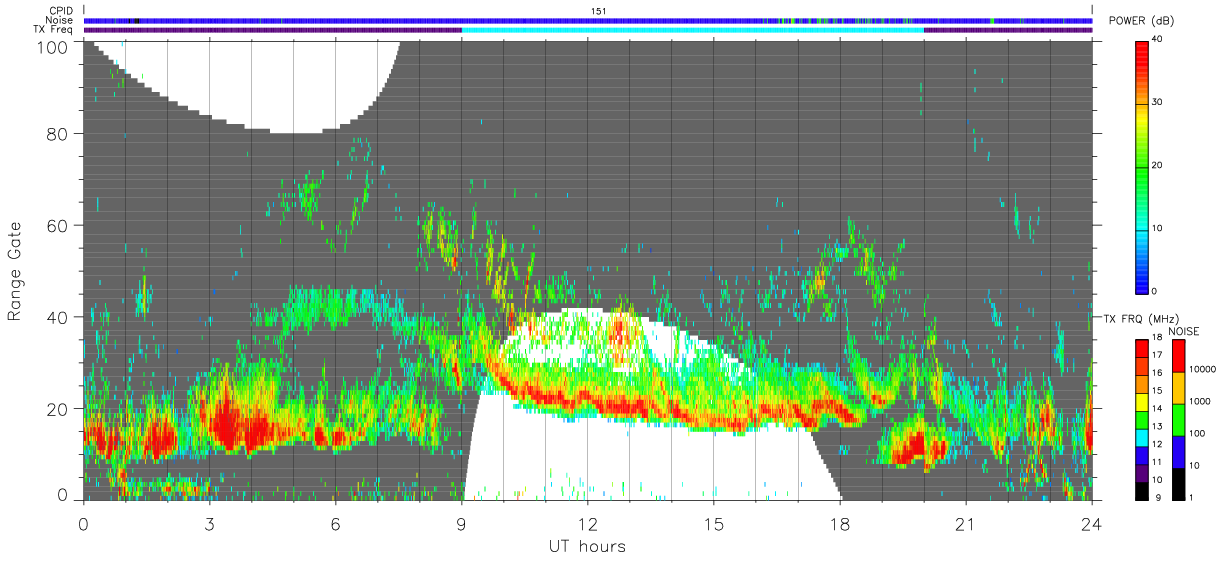Screen dimensions: 1228x567
Task: Click the 15 tick on the UT hours axis
Action: coord(714,523)
